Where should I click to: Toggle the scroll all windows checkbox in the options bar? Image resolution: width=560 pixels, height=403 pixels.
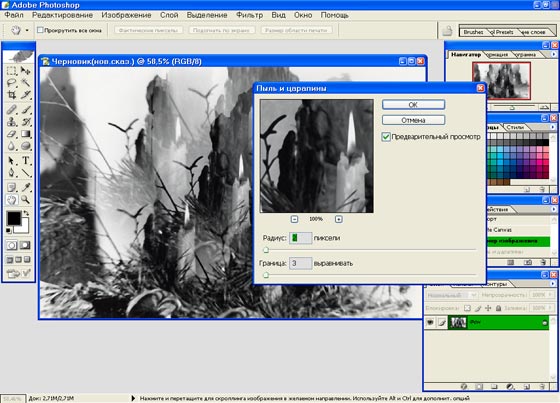coord(40,30)
